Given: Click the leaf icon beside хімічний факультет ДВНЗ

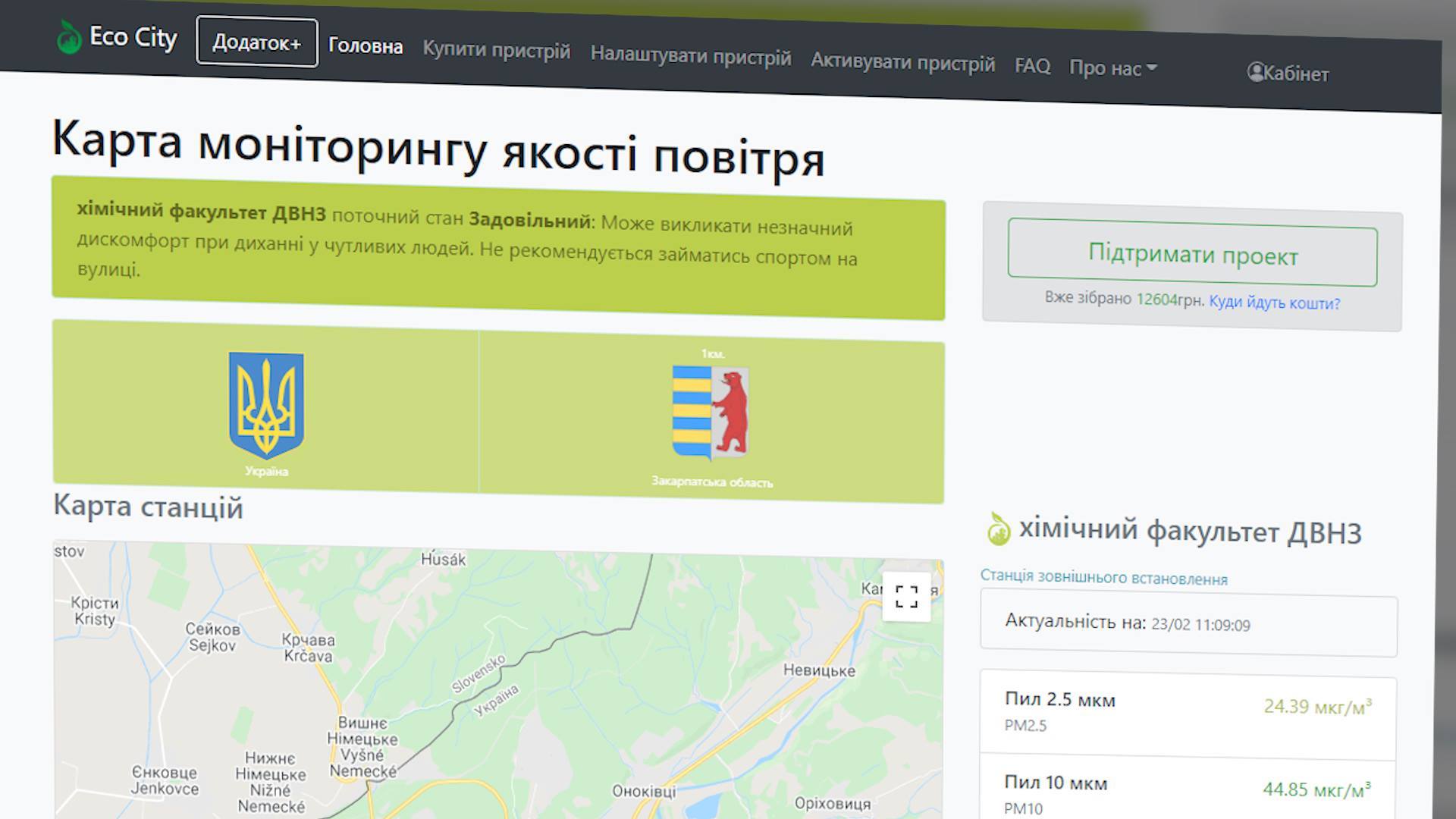Looking at the screenshot, I should [997, 529].
